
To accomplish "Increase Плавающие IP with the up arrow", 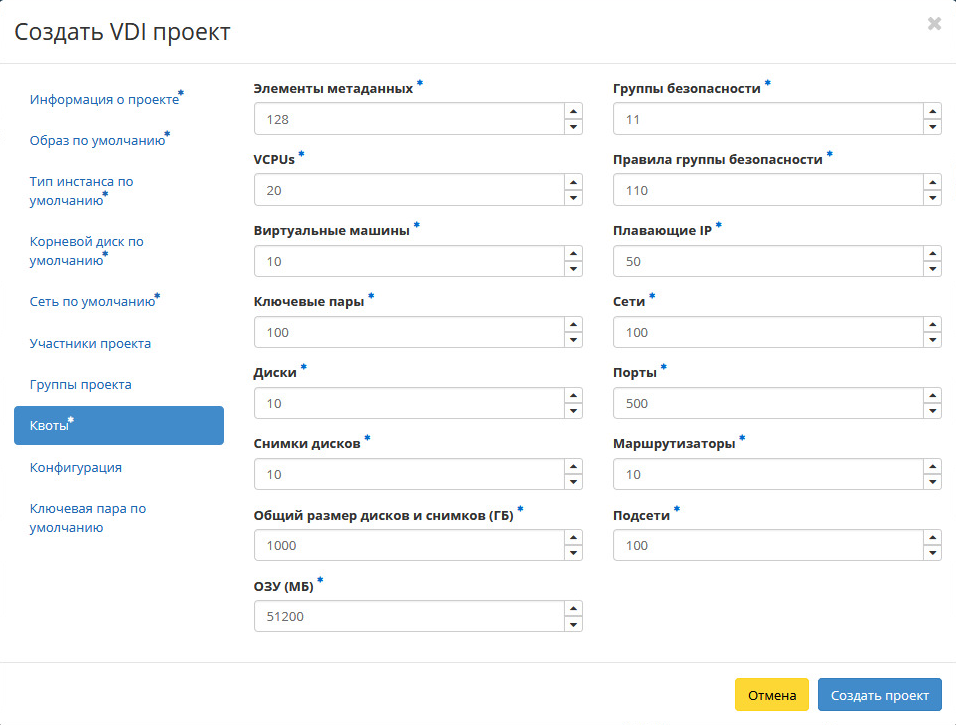I will 932,253.
